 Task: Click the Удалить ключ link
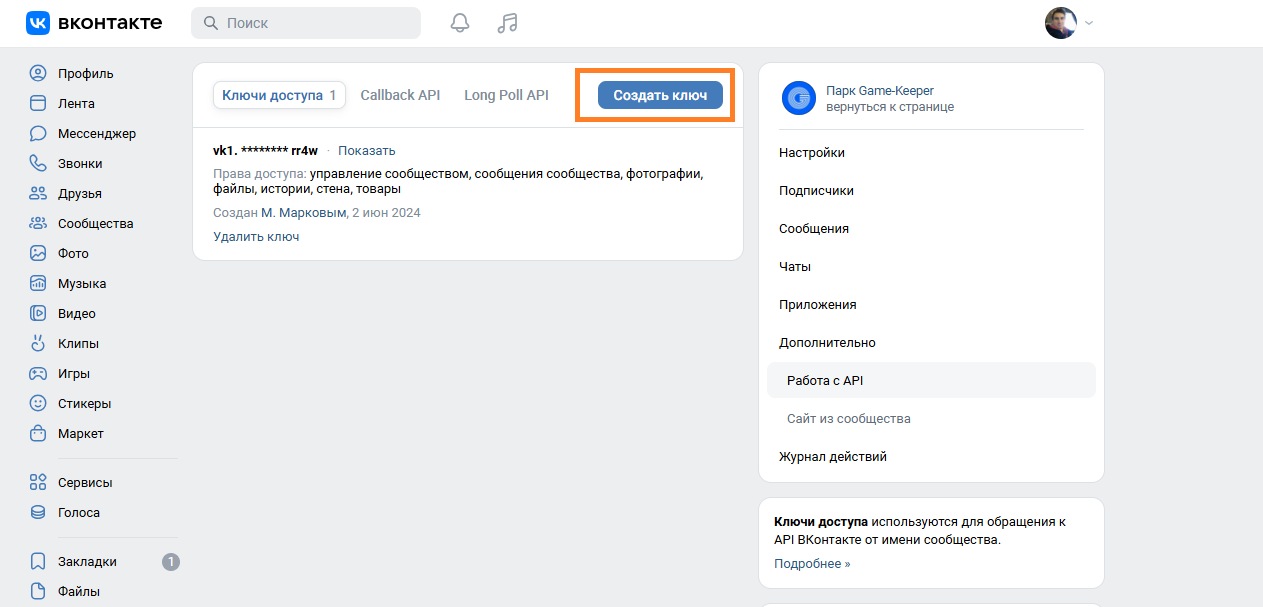pos(256,237)
